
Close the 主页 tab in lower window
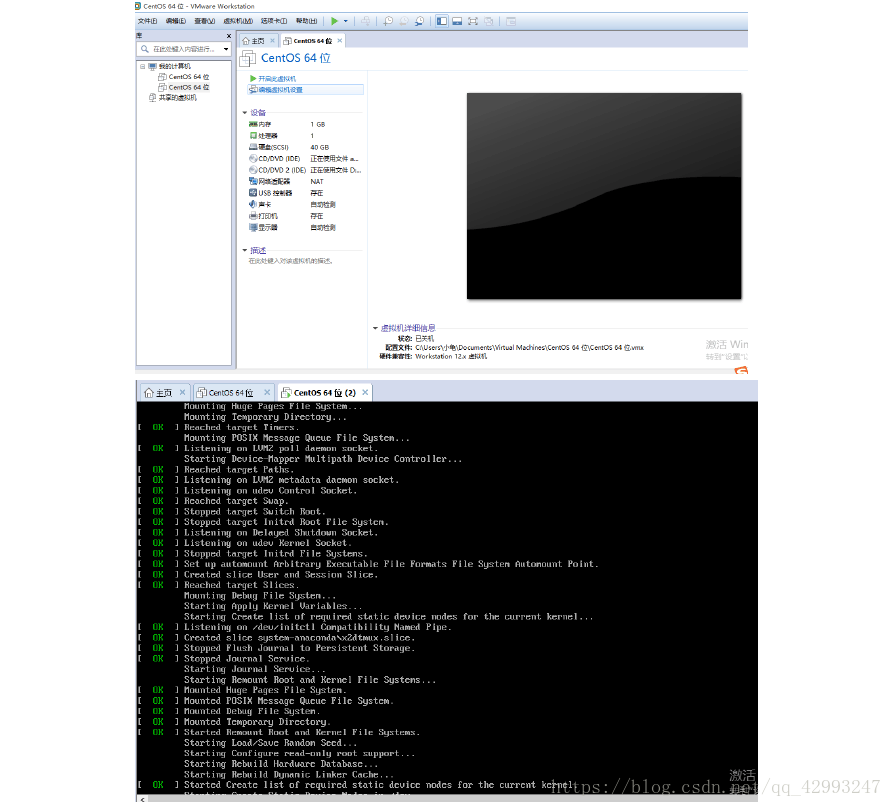click(x=183, y=392)
